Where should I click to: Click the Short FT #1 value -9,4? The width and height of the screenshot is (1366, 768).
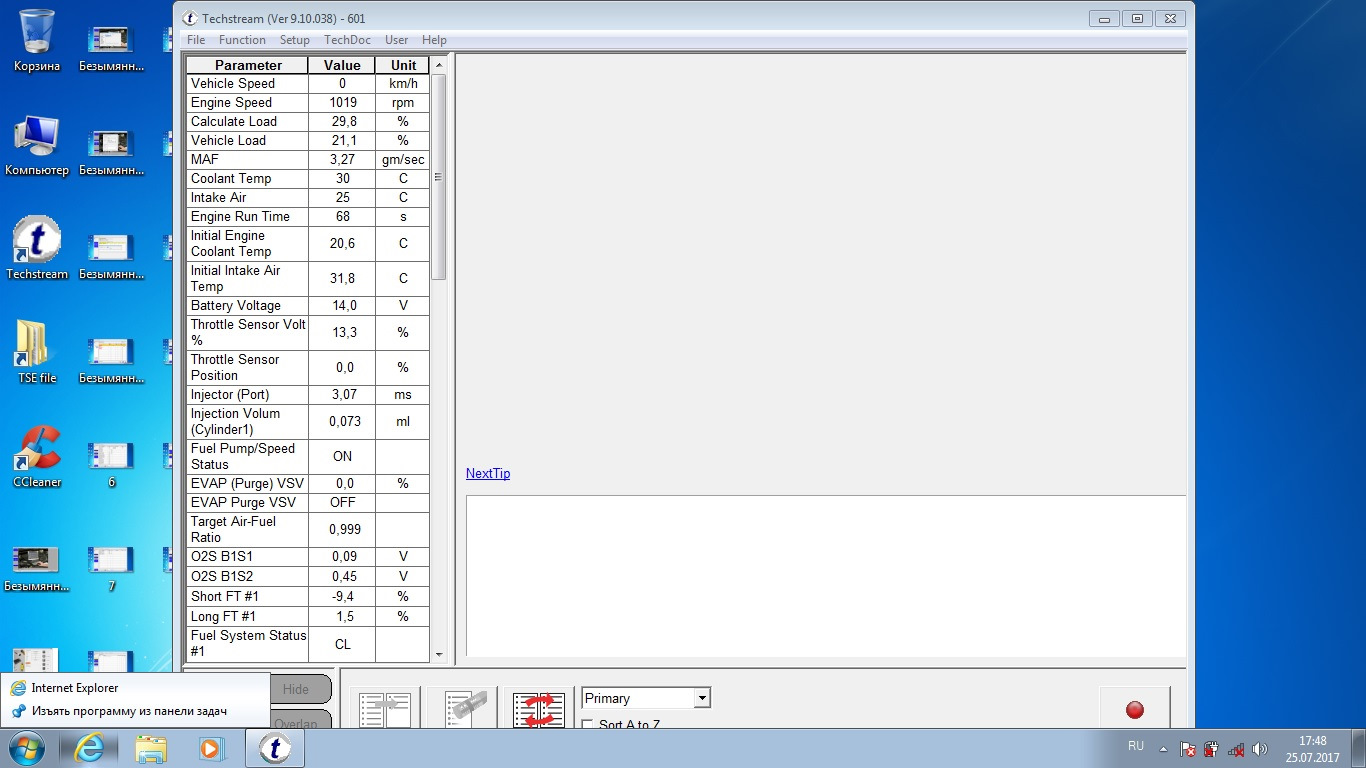342,597
